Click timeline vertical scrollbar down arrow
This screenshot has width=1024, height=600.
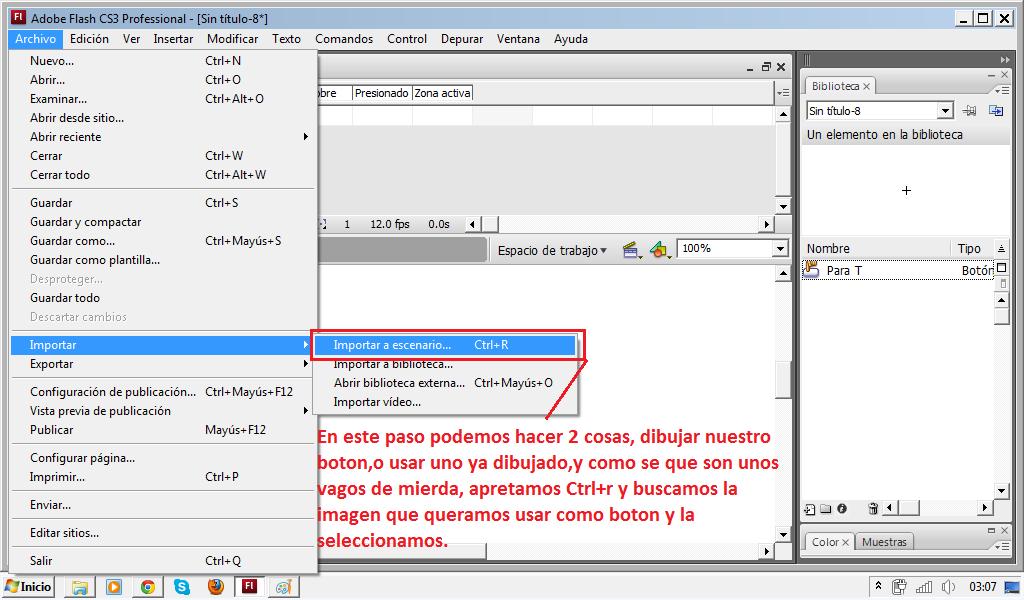(x=783, y=206)
